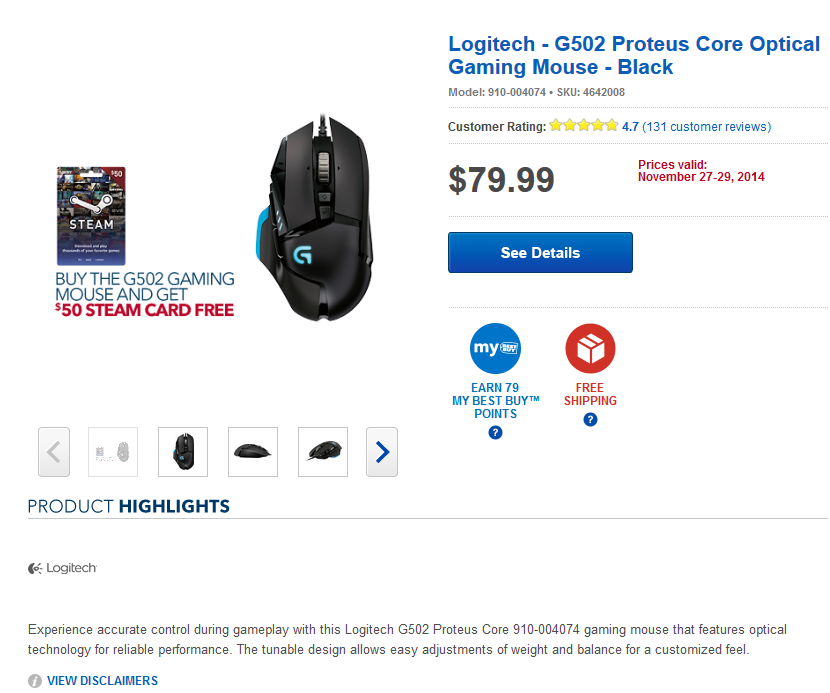Image resolution: width=830 pixels, height=693 pixels.
Task: Click the info icon beside View Disclaimers
Action: (35, 681)
